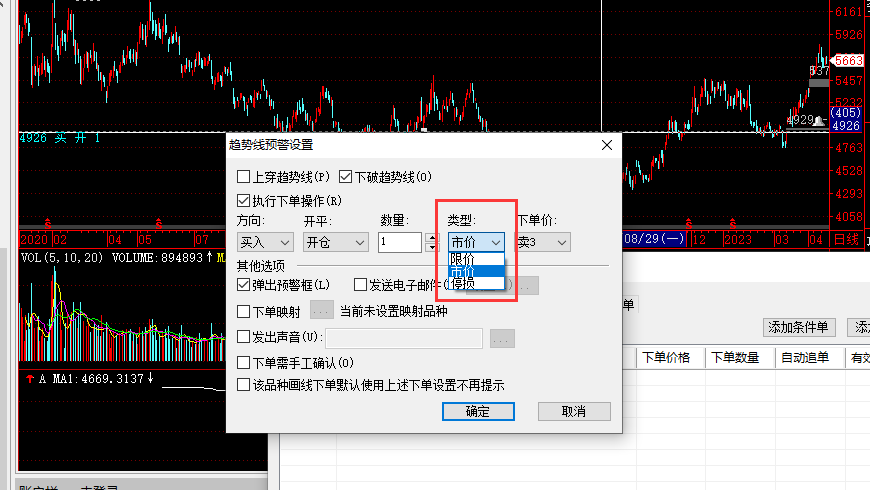This screenshot has width=870, height=490.
Task: Uncheck the 下破趋势线(O) checkbox
Action: point(345,177)
